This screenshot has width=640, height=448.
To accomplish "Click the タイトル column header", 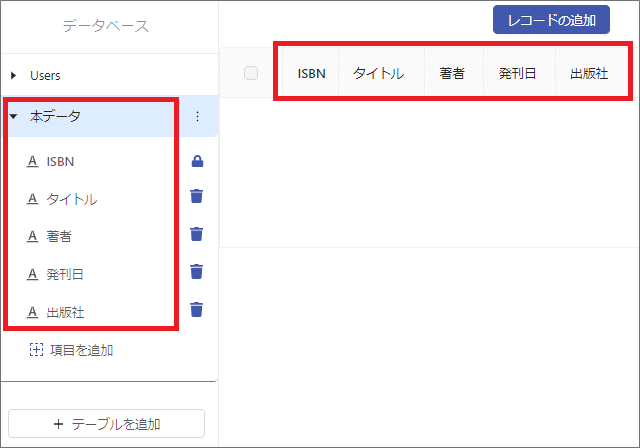I will (x=379, y=73).
